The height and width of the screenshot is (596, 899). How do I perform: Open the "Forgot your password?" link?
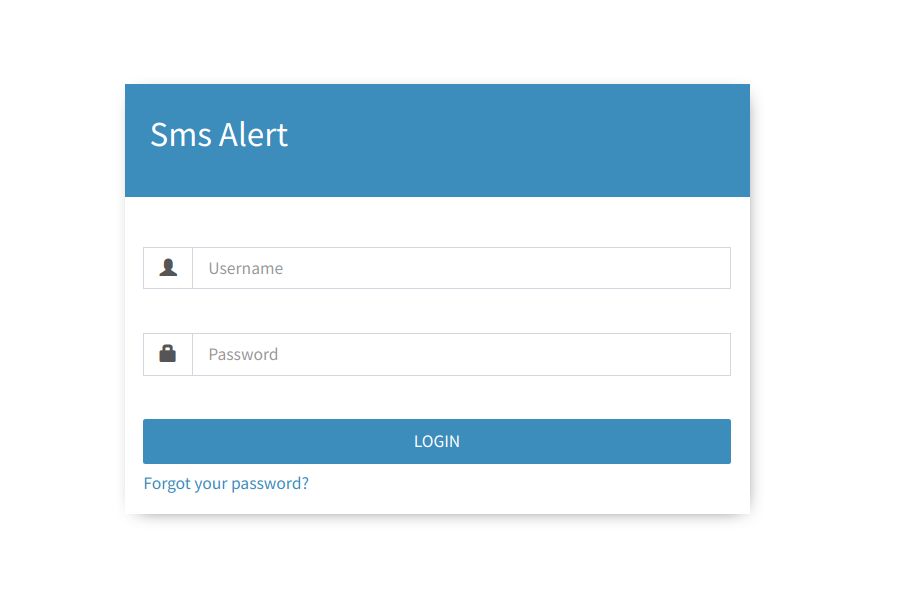pos(226,484)
